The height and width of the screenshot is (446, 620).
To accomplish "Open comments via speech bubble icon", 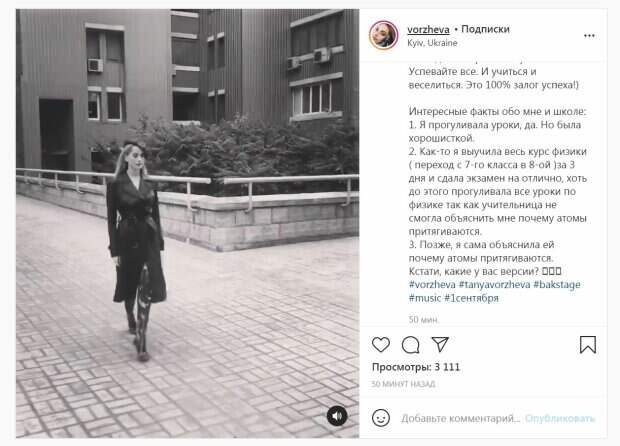I will tap(410, 345).
